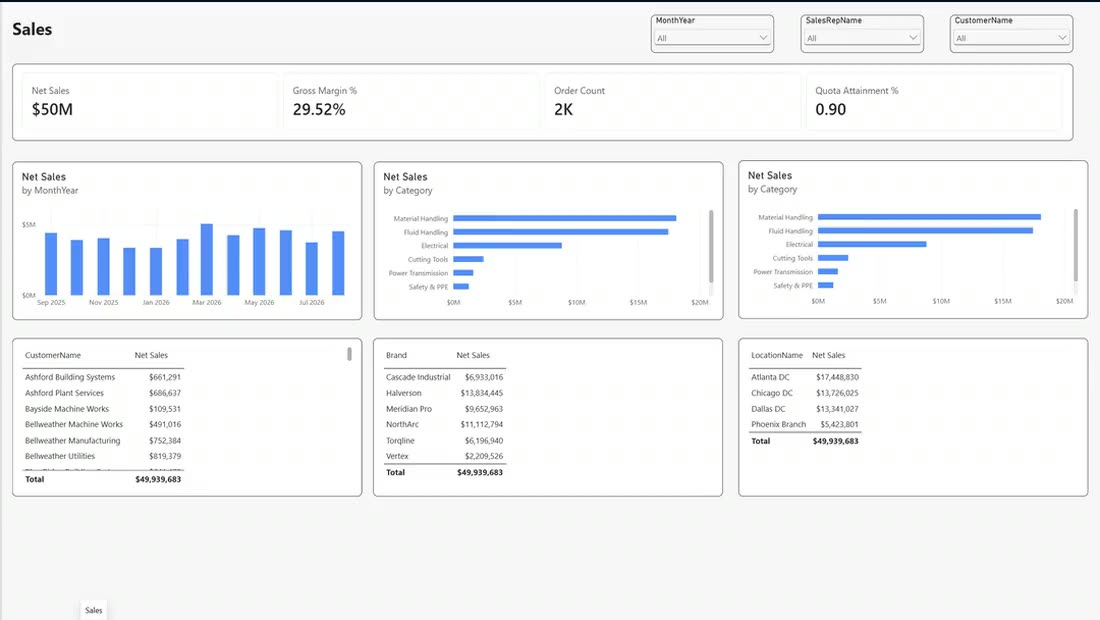The width and height of the screenshot is (1100, 620).
Task: Click Material Handling label in middle category chart
Action: (x=420, y=219)
